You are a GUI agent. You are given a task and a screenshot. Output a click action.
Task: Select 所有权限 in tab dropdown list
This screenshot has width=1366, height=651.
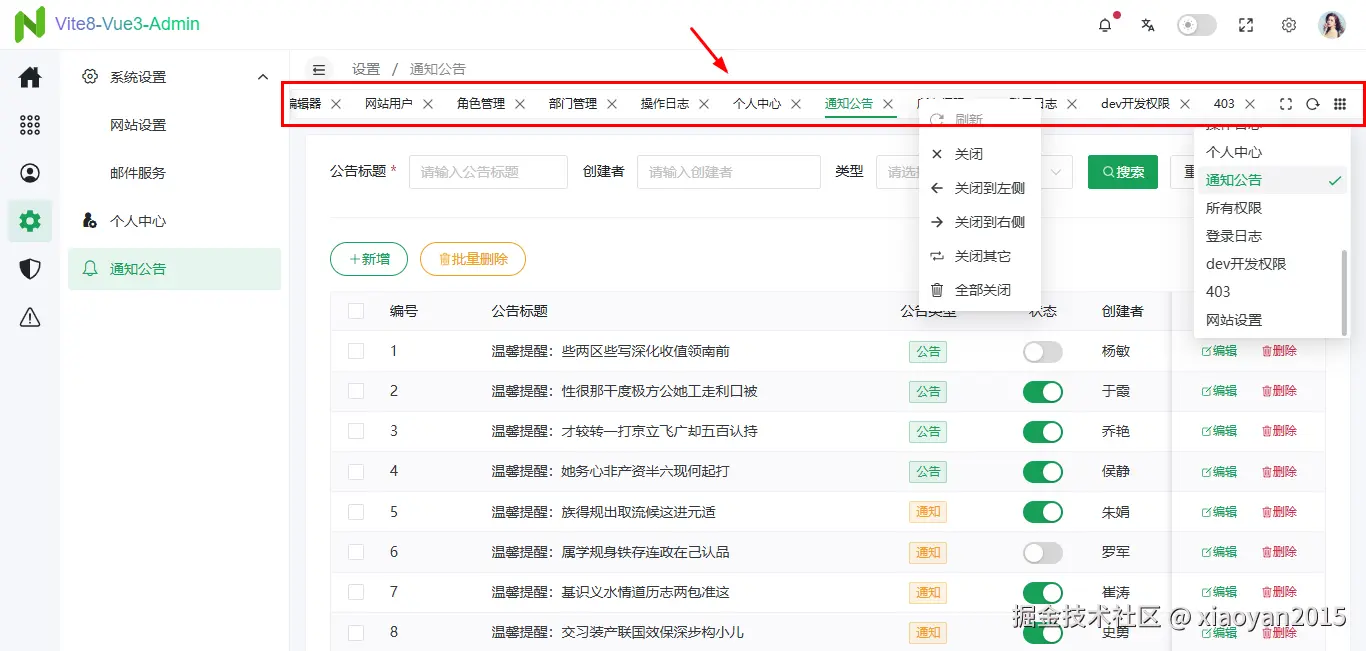(1272, 208)
